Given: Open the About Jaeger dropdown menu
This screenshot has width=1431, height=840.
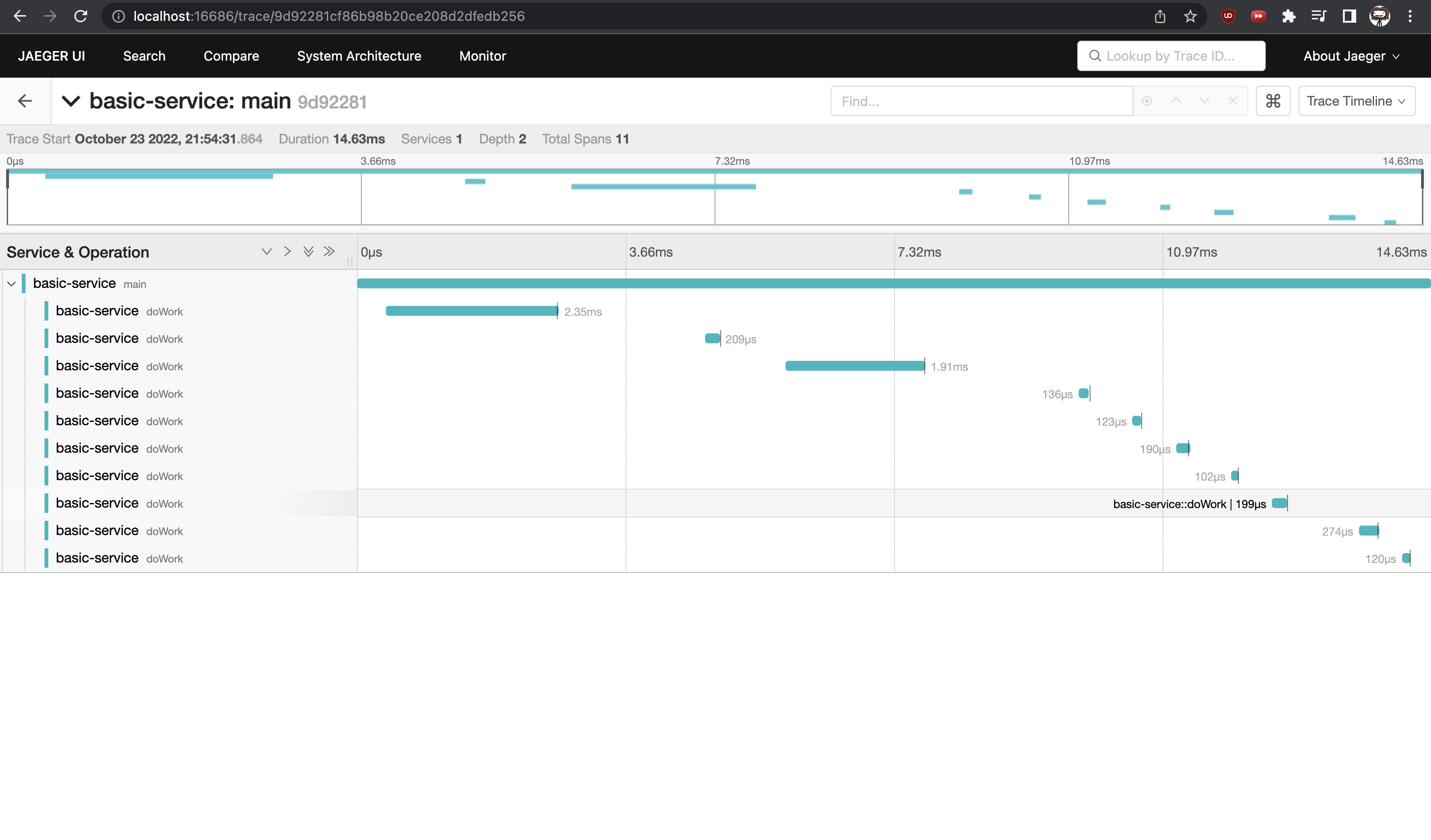Looking at the screenshot, I should [x=1351, y=56].
